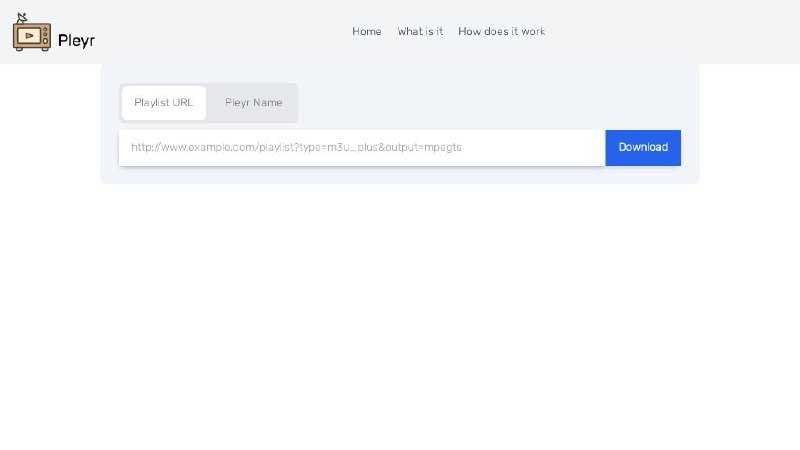The image size is (800, 450).
Task: Go to the Home page
Action: click(x=366, y=32)
